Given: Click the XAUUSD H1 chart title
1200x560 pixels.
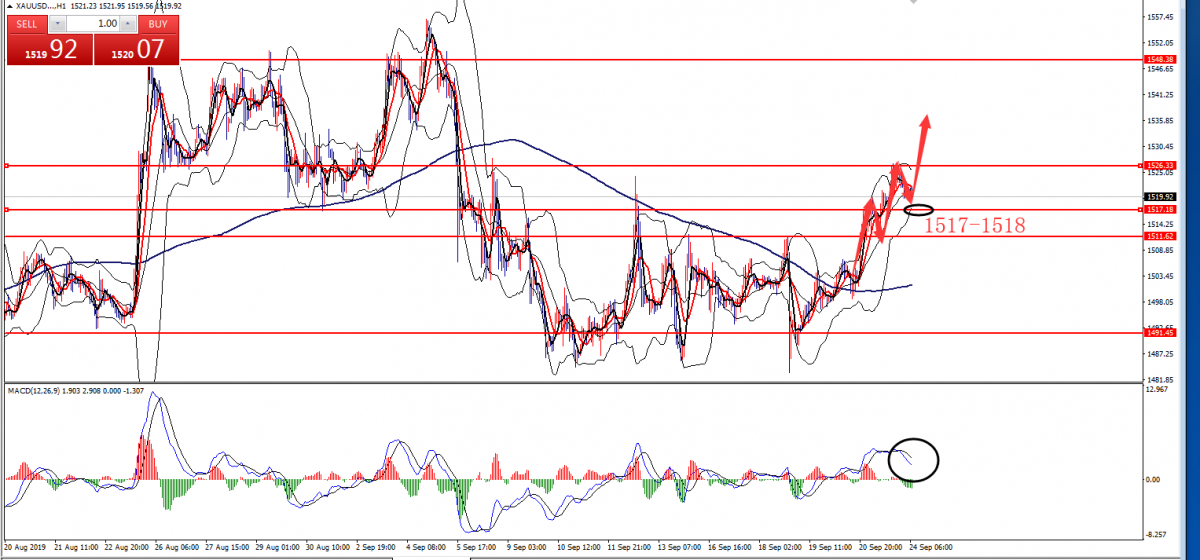Looking at the screenshot, I should (40, 6).
